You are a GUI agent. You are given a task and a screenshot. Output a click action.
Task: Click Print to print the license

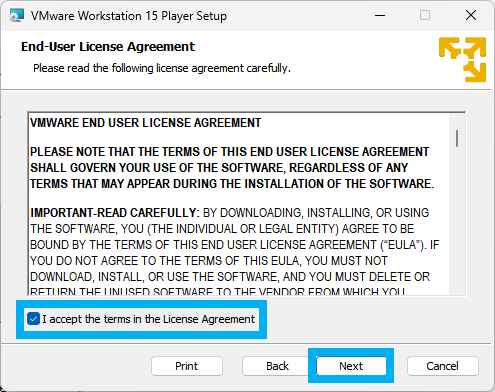click(x=187, y=366)
